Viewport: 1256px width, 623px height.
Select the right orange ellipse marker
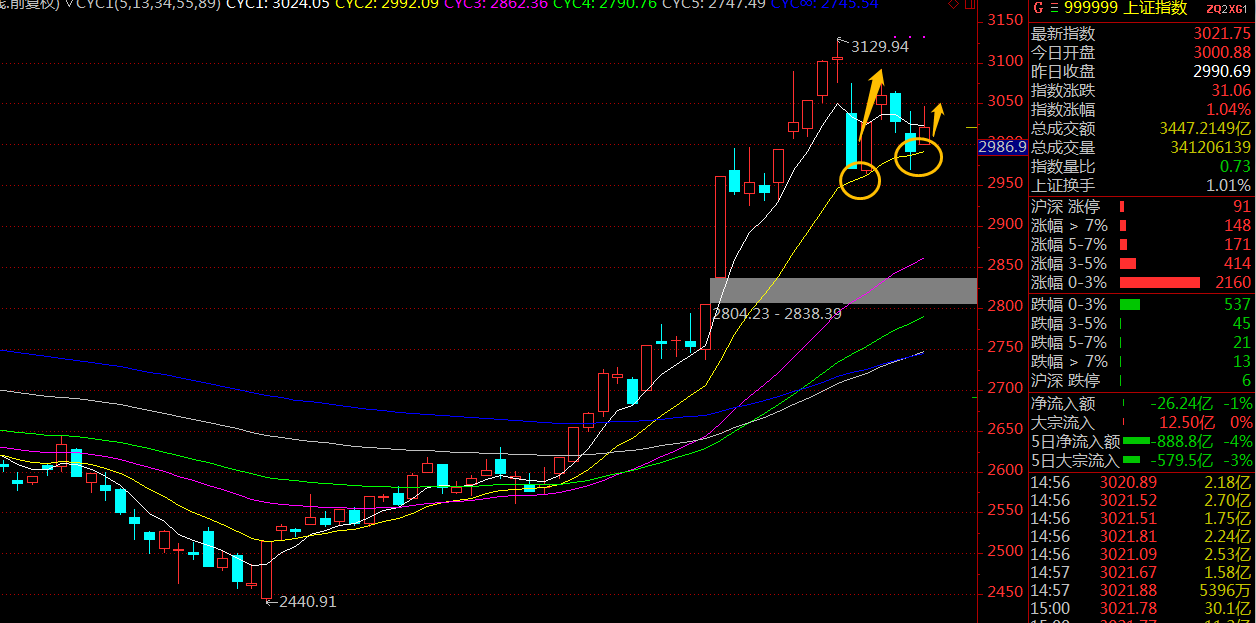tap(918, 158)
